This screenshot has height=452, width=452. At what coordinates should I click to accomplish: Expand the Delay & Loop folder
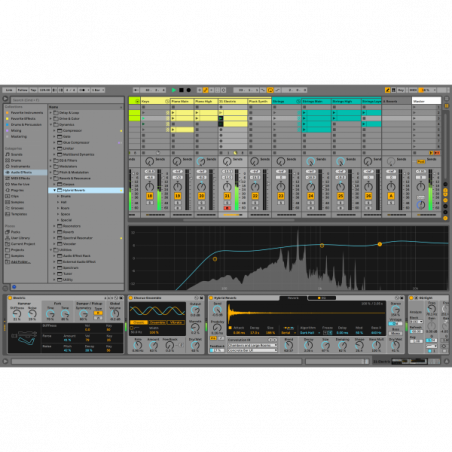[51, 113]
